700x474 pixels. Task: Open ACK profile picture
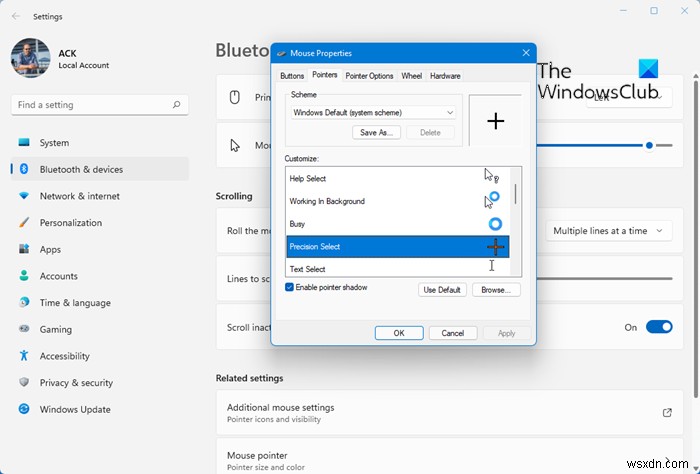(x=30, y=58)
